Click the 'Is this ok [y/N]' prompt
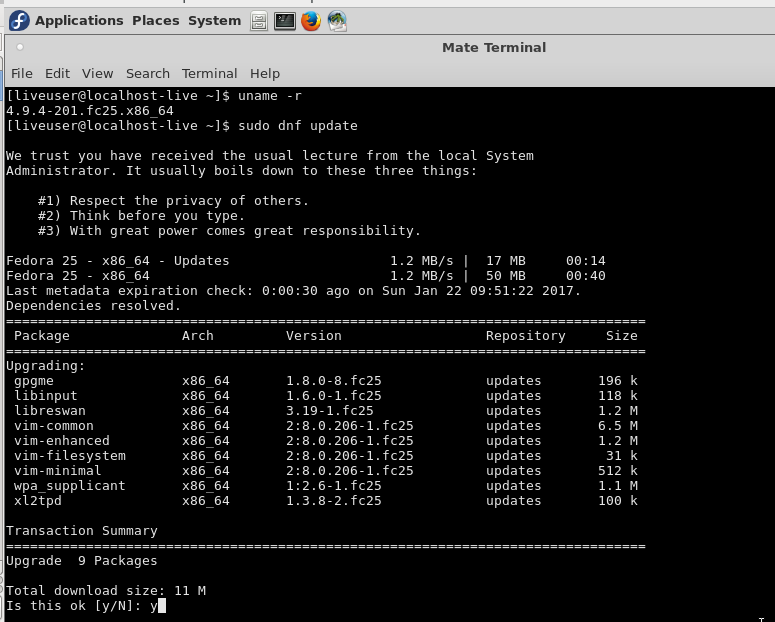Screen dimensions: 775x622 pyautogui.click(x=74, y=606)
